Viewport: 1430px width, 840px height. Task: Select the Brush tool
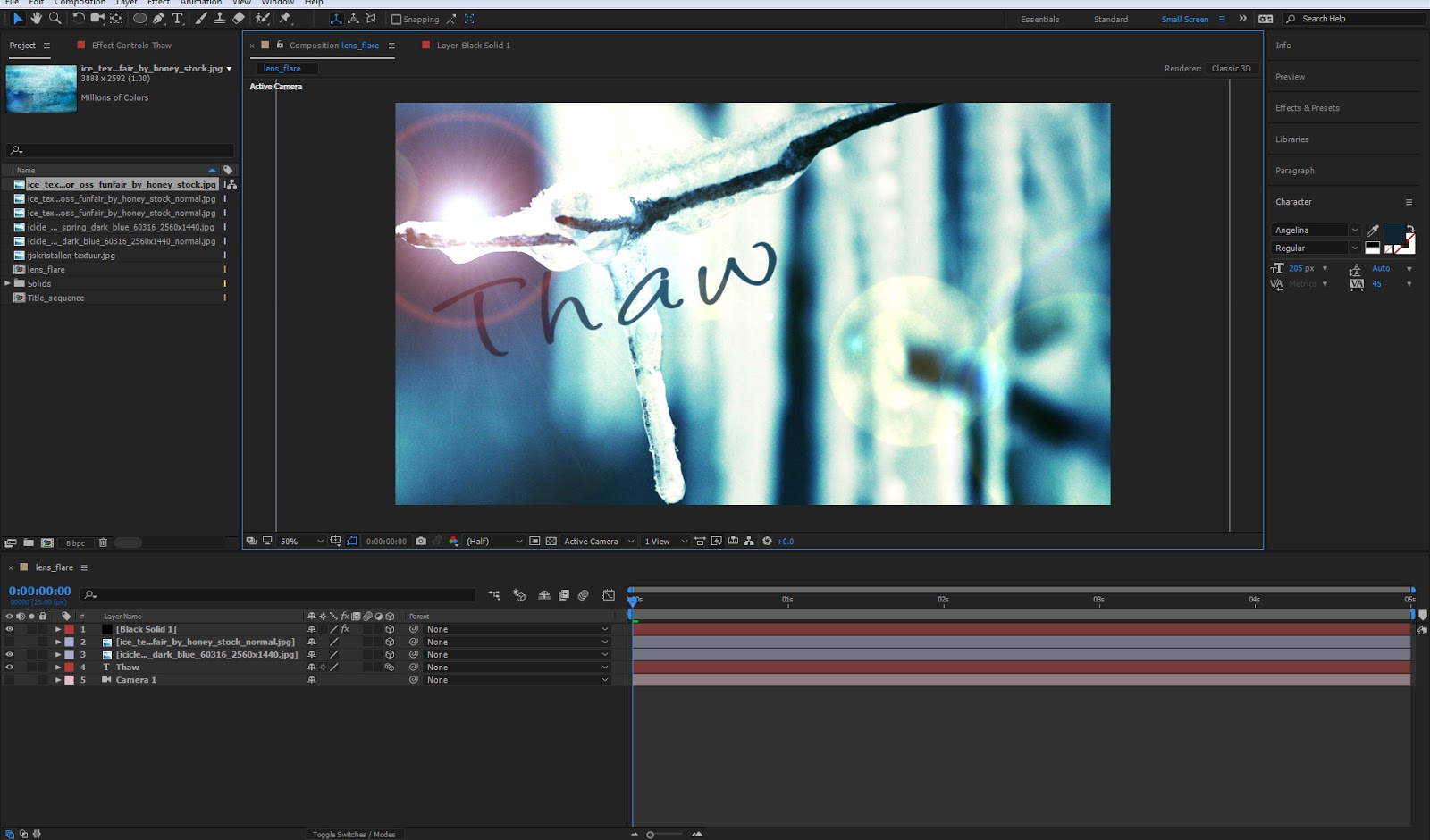201,18
